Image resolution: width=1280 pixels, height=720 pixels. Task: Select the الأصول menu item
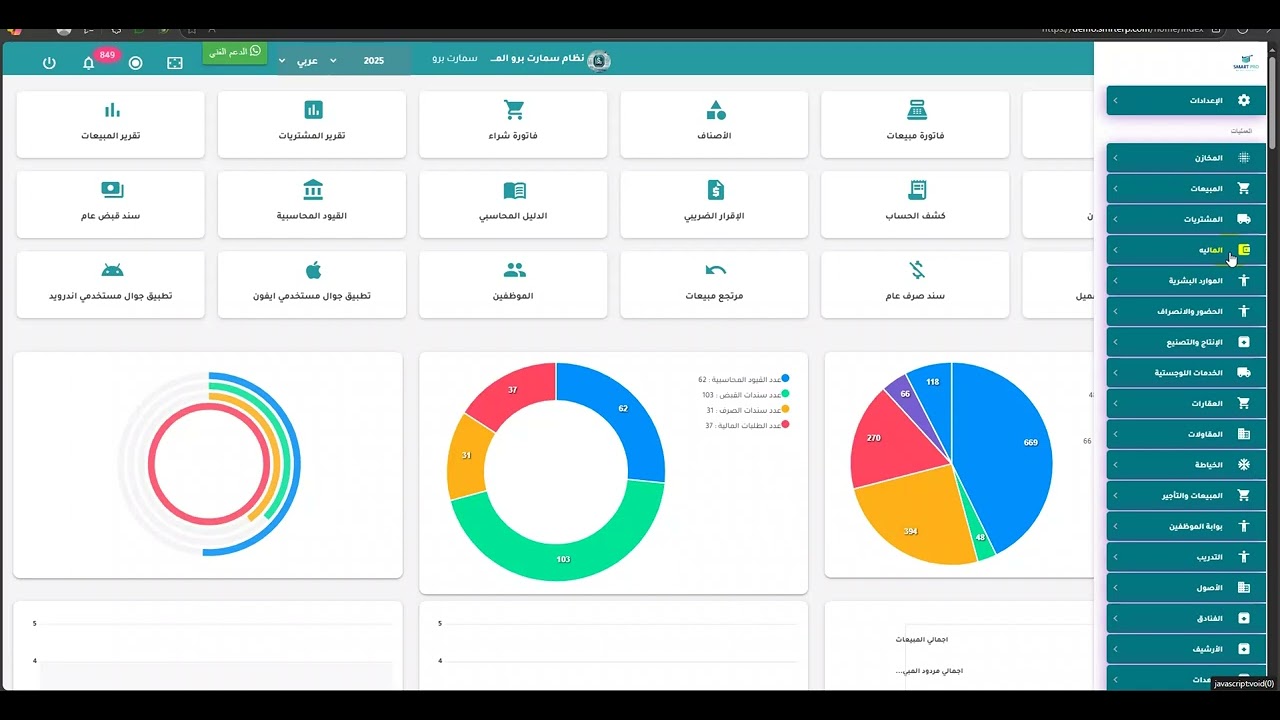(1186, 587)
